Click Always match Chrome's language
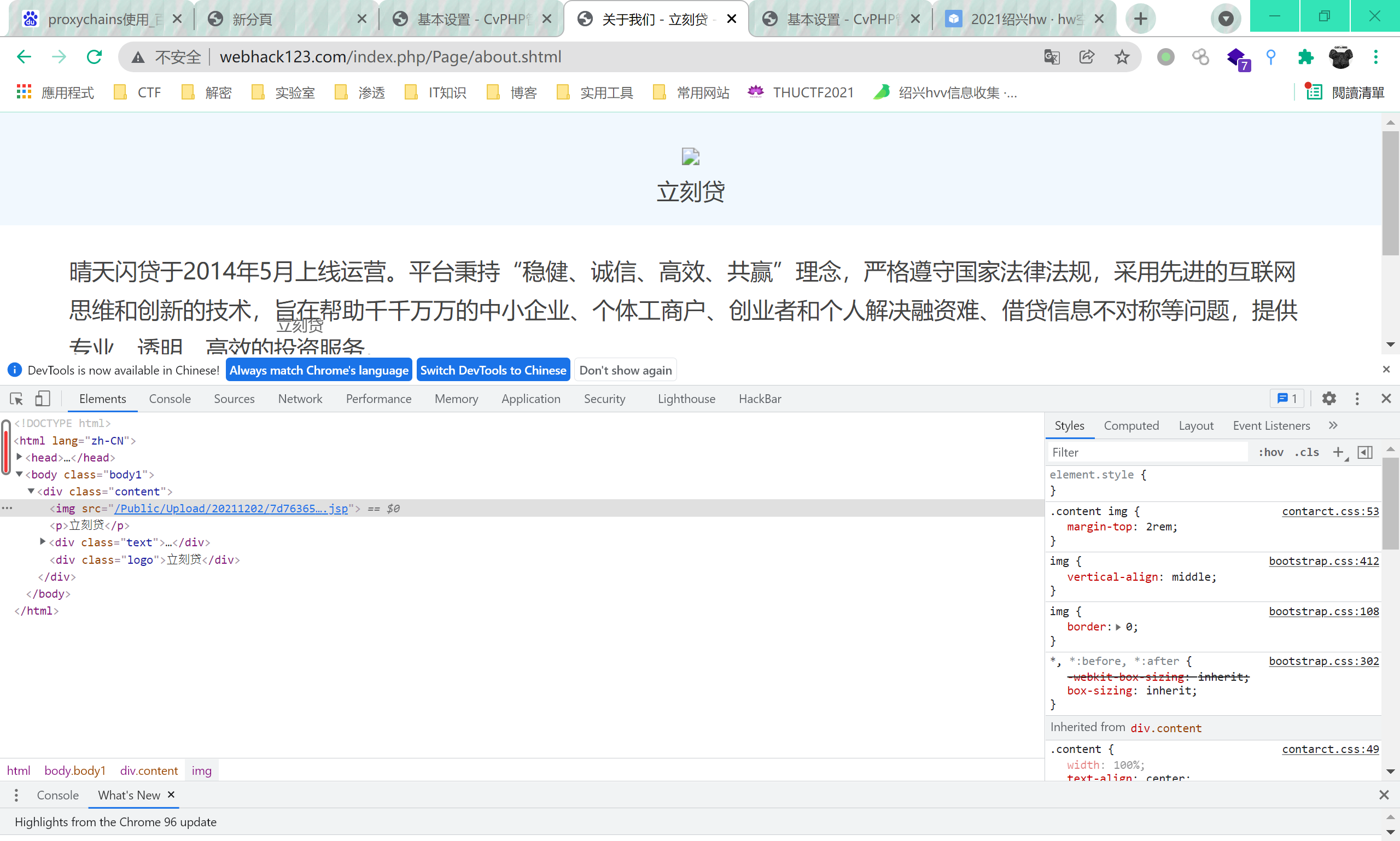Image resolution: width=1400 pixels, height=841 pixels. [x=318, y=370]
